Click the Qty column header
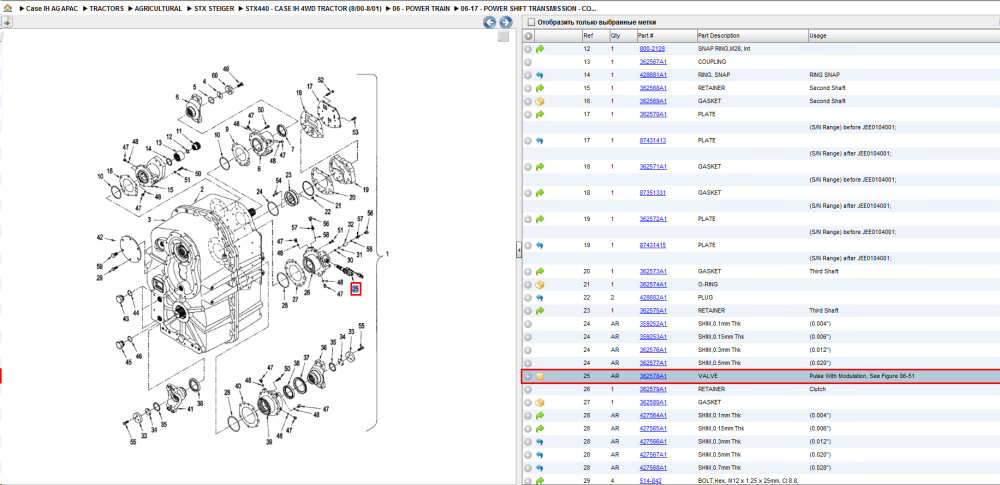This screenshot has height=485, width=1000. click(622, 36)
